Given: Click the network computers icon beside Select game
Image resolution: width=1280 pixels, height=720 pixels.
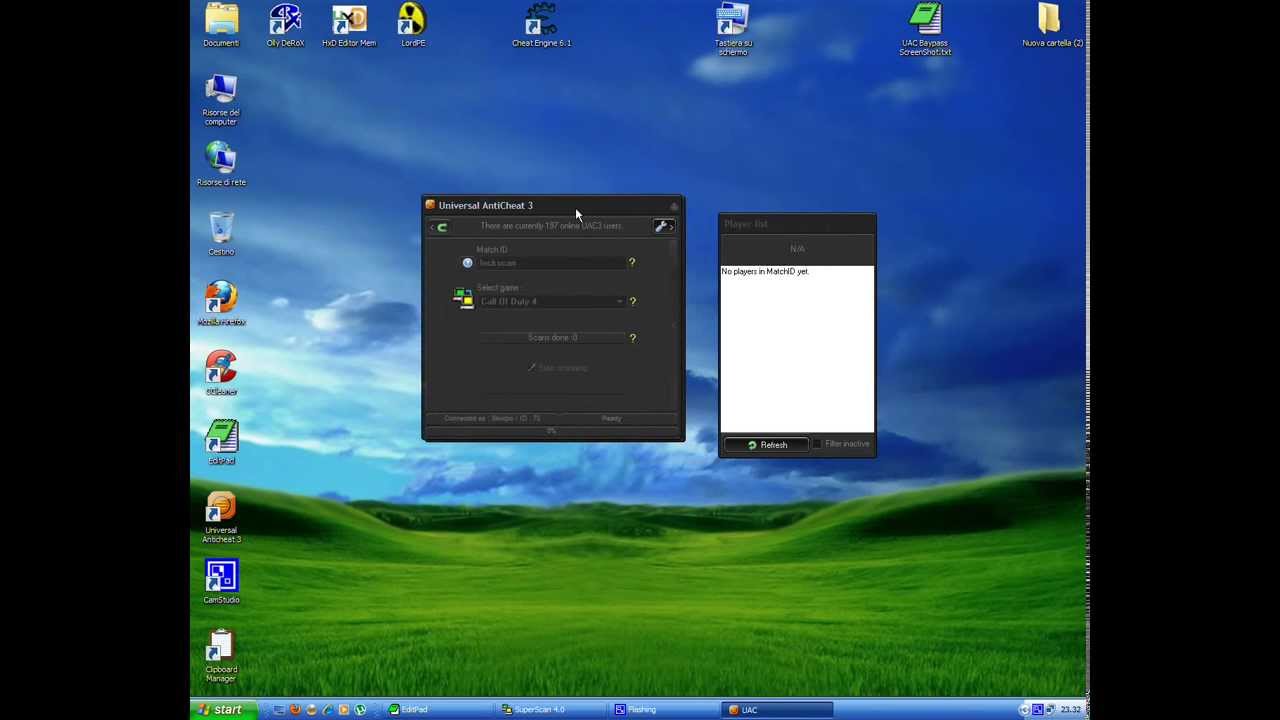Looking at the screenshot, I should [x=462, y=298].
